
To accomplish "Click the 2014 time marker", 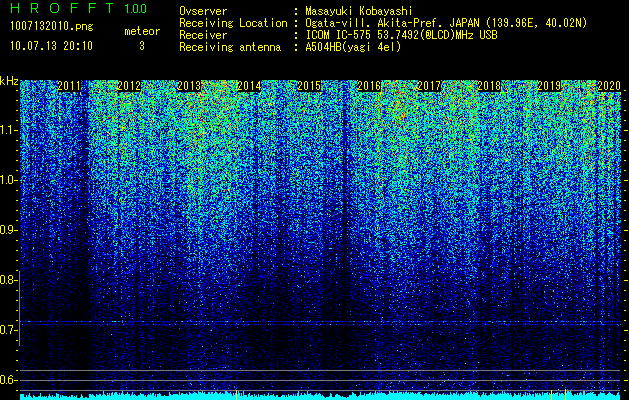I will point(249,86).
